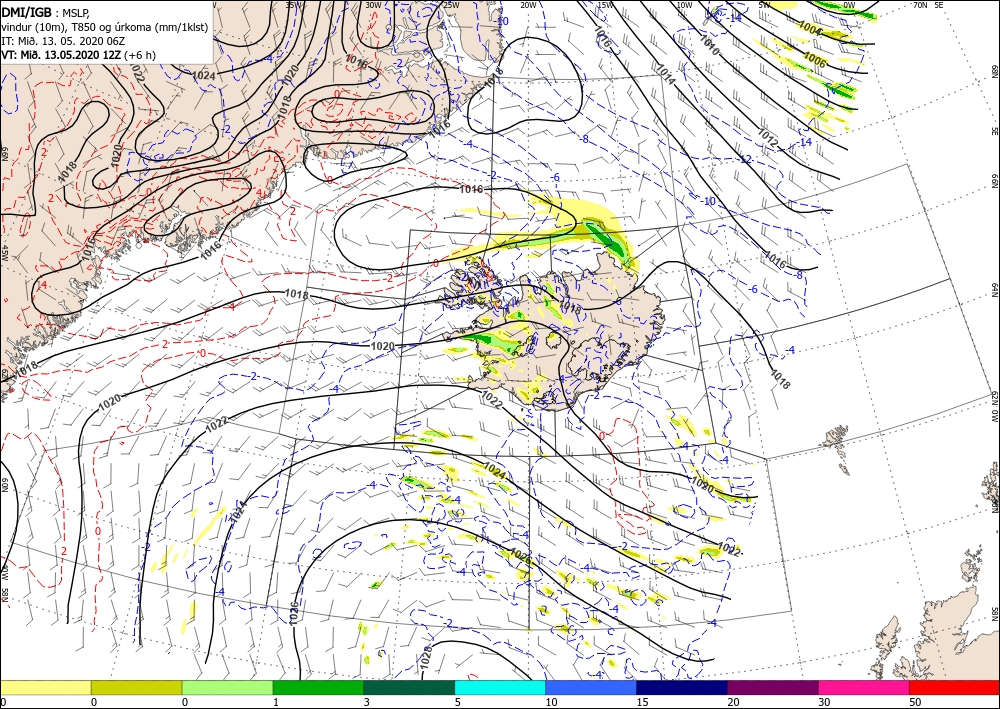This screenshot has height=709, width=1000.
Task: Click the '5W' longitude label
Action: pos(765,5)
